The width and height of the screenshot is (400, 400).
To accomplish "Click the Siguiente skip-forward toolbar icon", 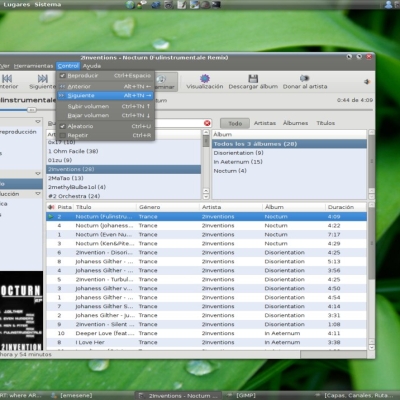I will [x=43, y=78].
